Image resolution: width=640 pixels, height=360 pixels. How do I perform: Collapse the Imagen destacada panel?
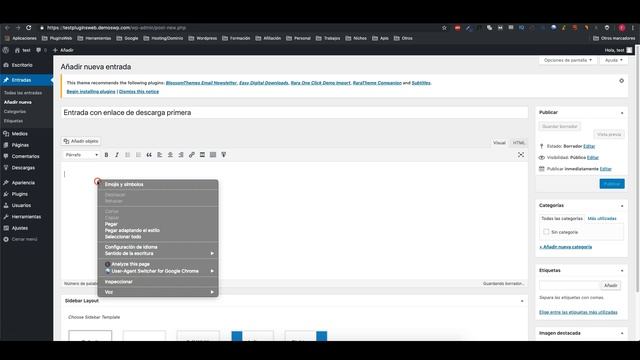622,333
